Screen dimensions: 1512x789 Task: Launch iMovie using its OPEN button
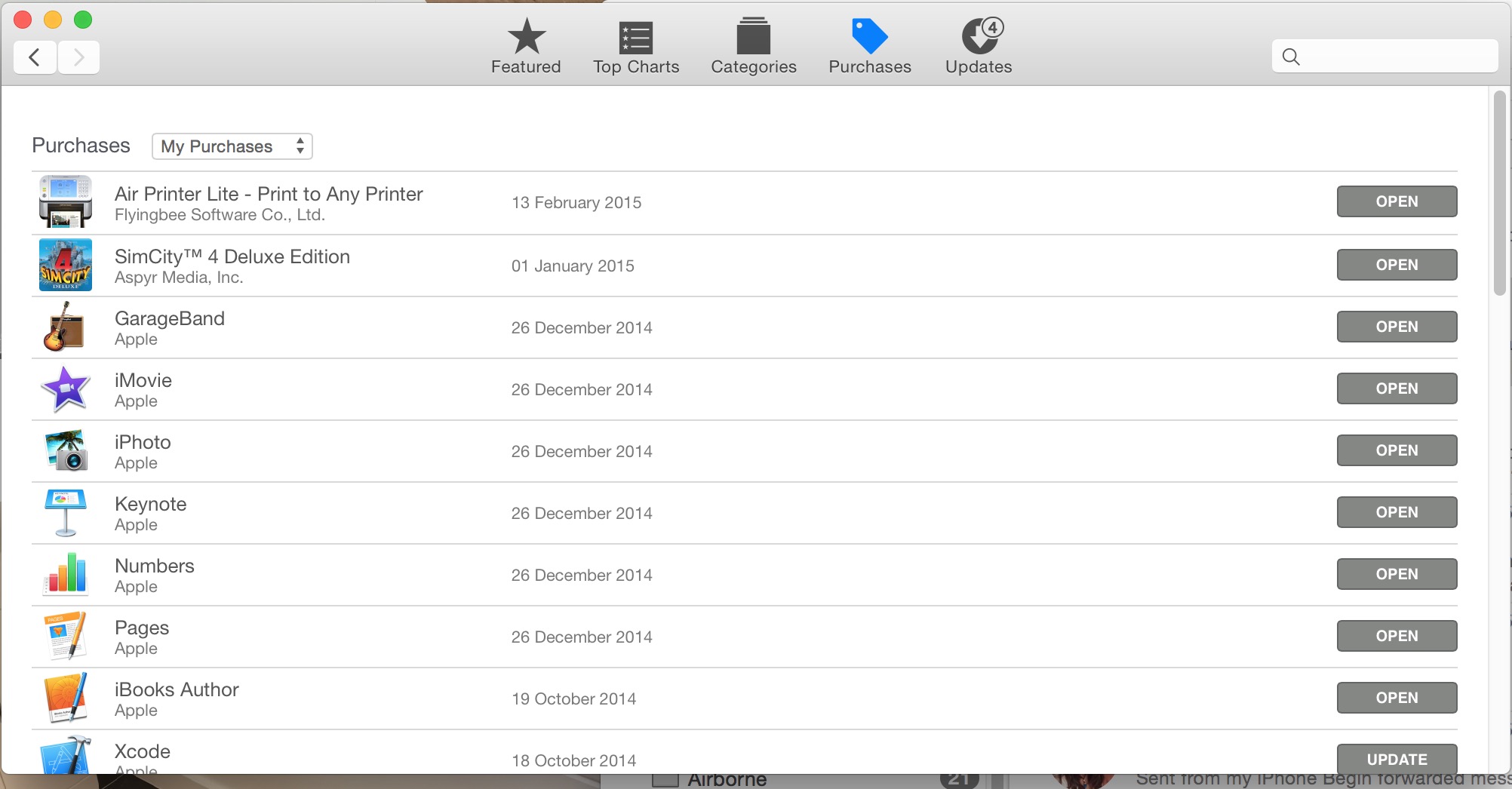[1397, 388]
